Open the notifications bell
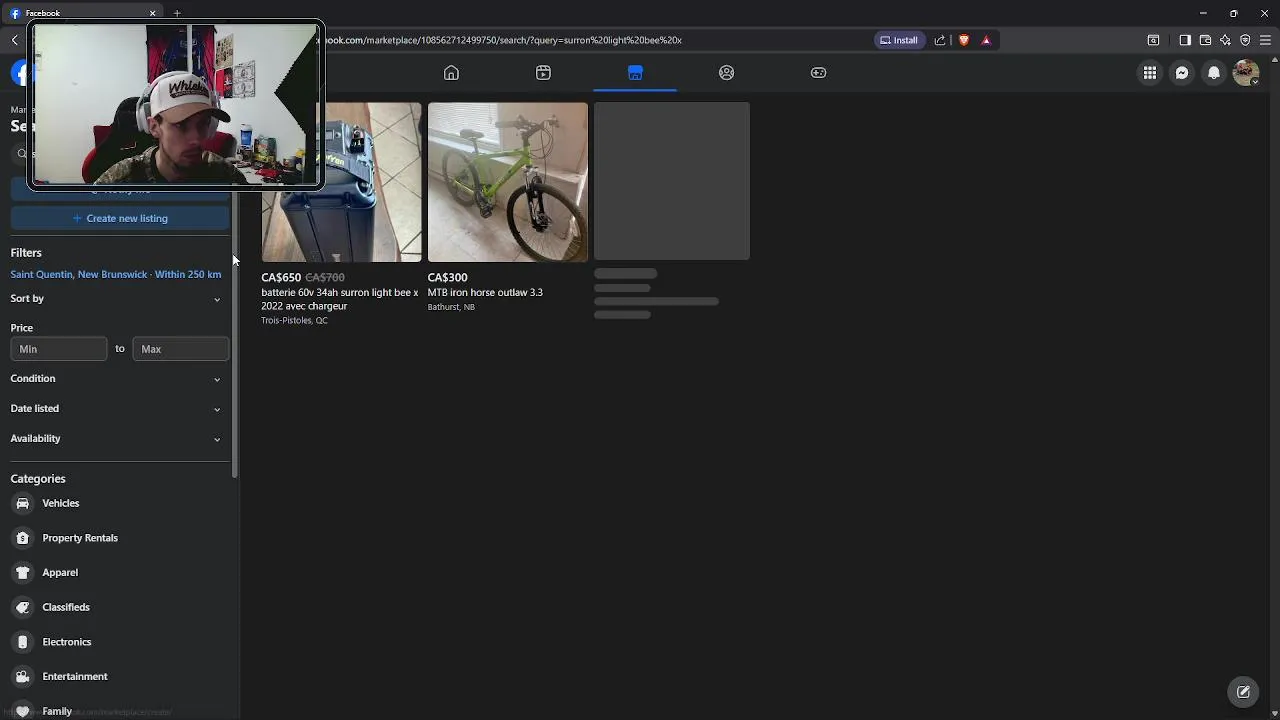The image size is (1280, 720). [1214, 73]
